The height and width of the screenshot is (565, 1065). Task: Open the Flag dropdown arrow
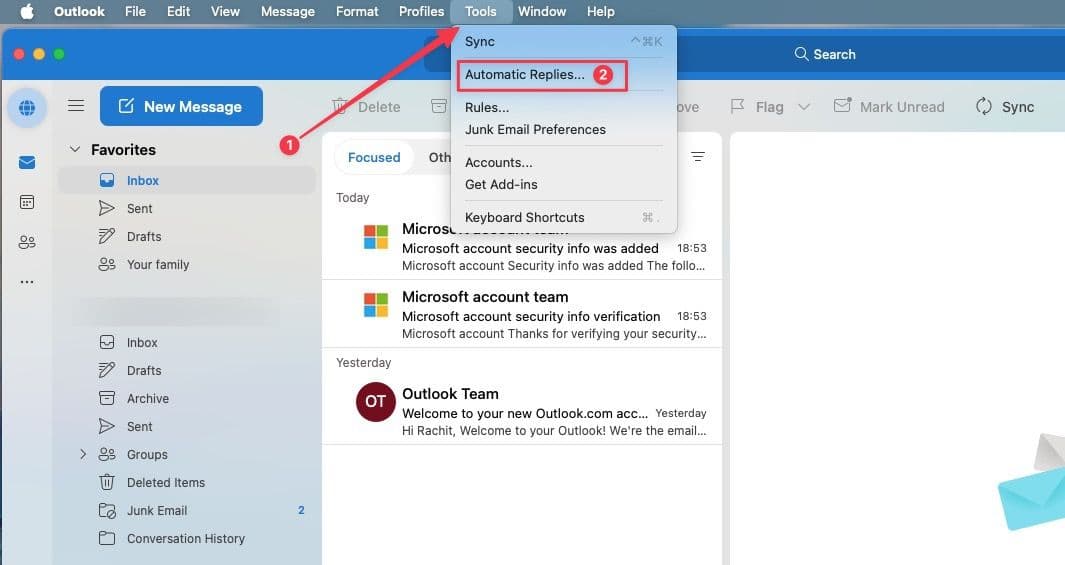[x=804, y=107]
